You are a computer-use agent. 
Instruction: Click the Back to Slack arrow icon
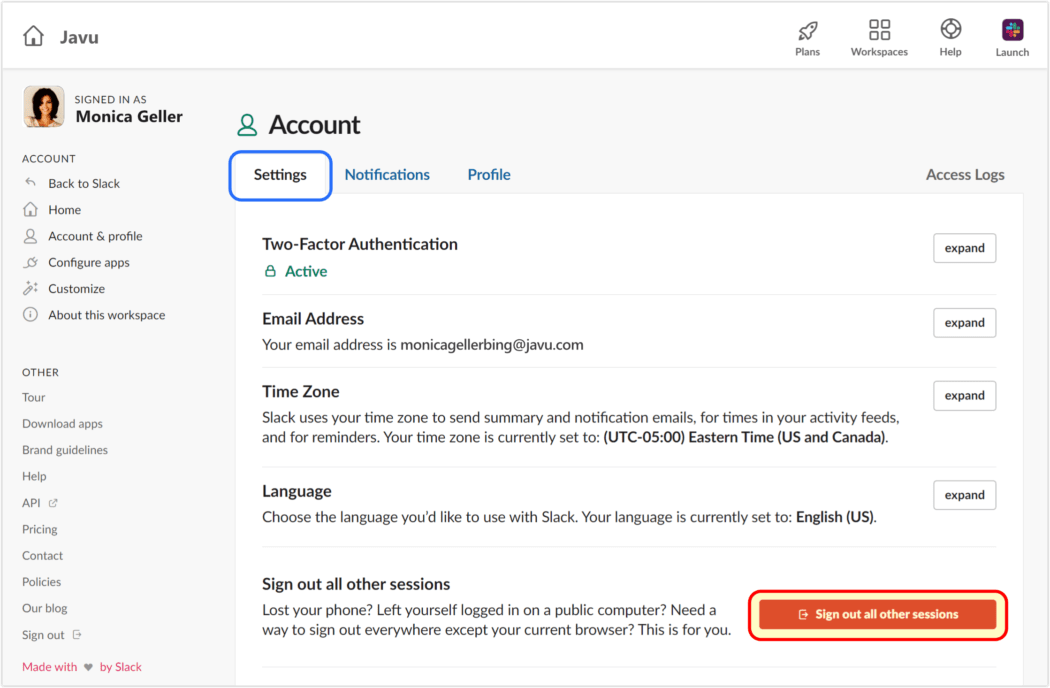coord(30,182)
